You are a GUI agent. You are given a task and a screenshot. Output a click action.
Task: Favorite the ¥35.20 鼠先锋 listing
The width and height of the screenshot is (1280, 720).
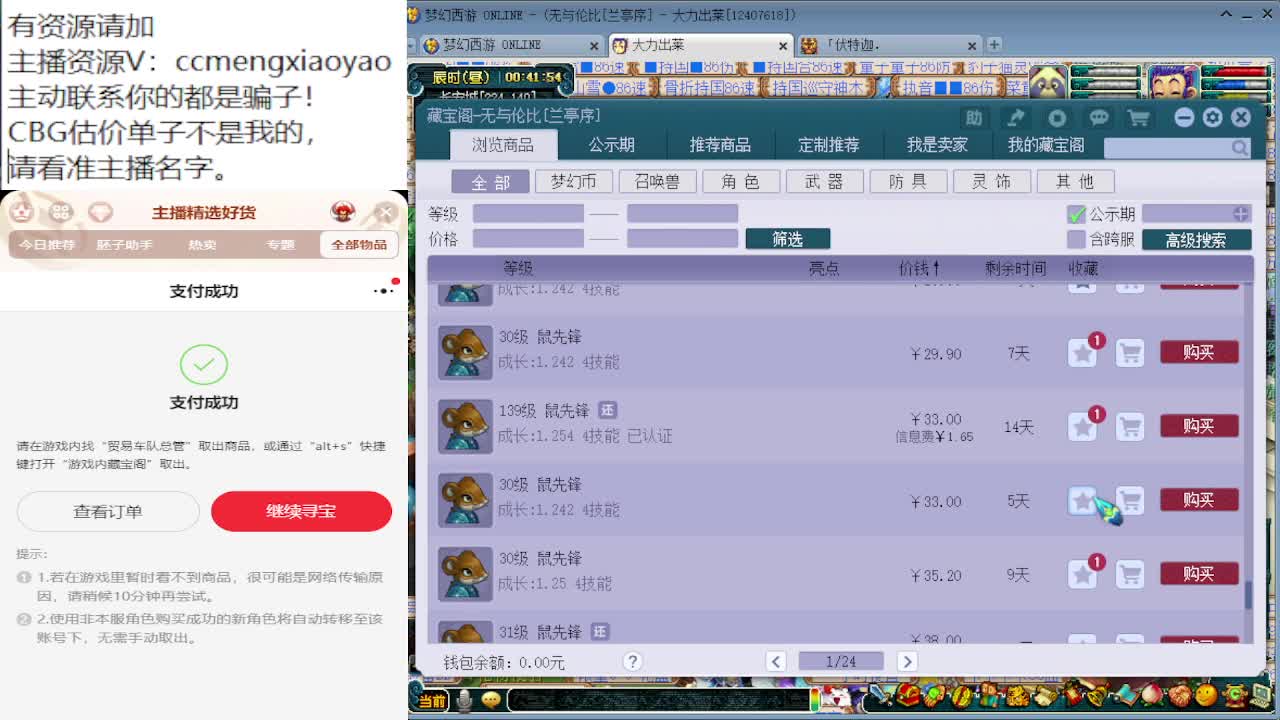[1082, 575]
